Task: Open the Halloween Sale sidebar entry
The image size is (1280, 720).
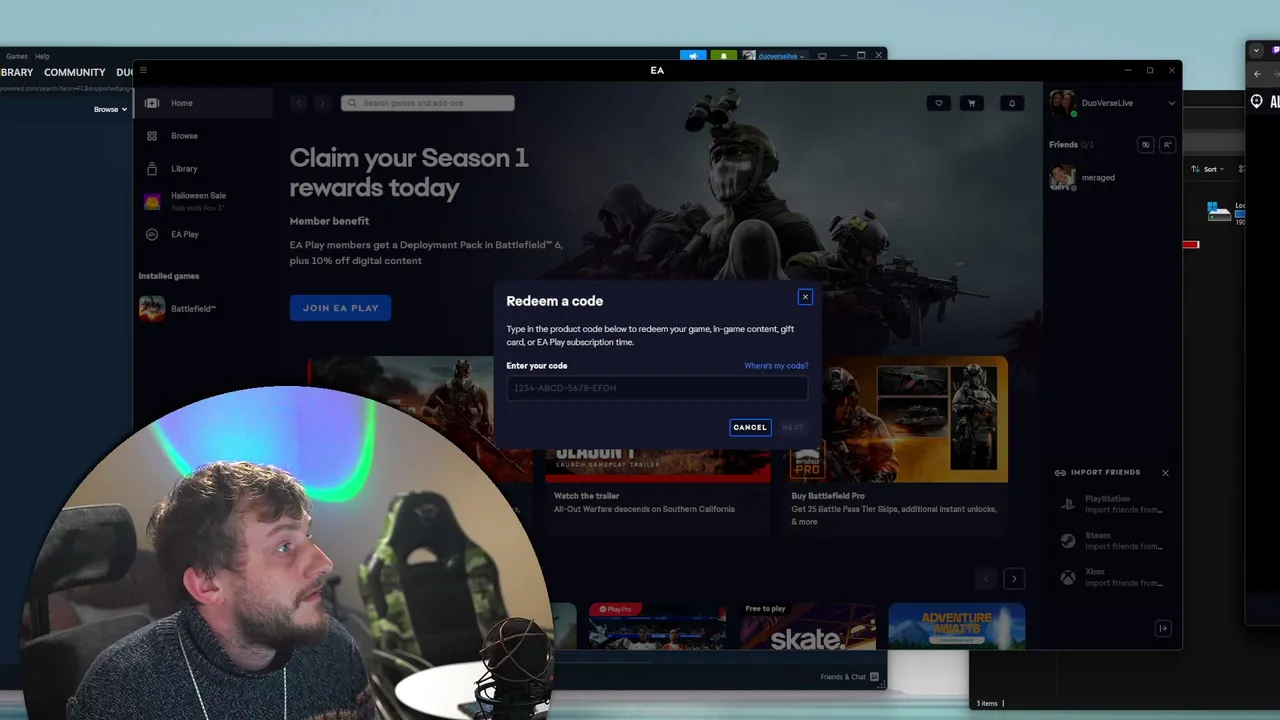Action: click(x=204, y=201)
